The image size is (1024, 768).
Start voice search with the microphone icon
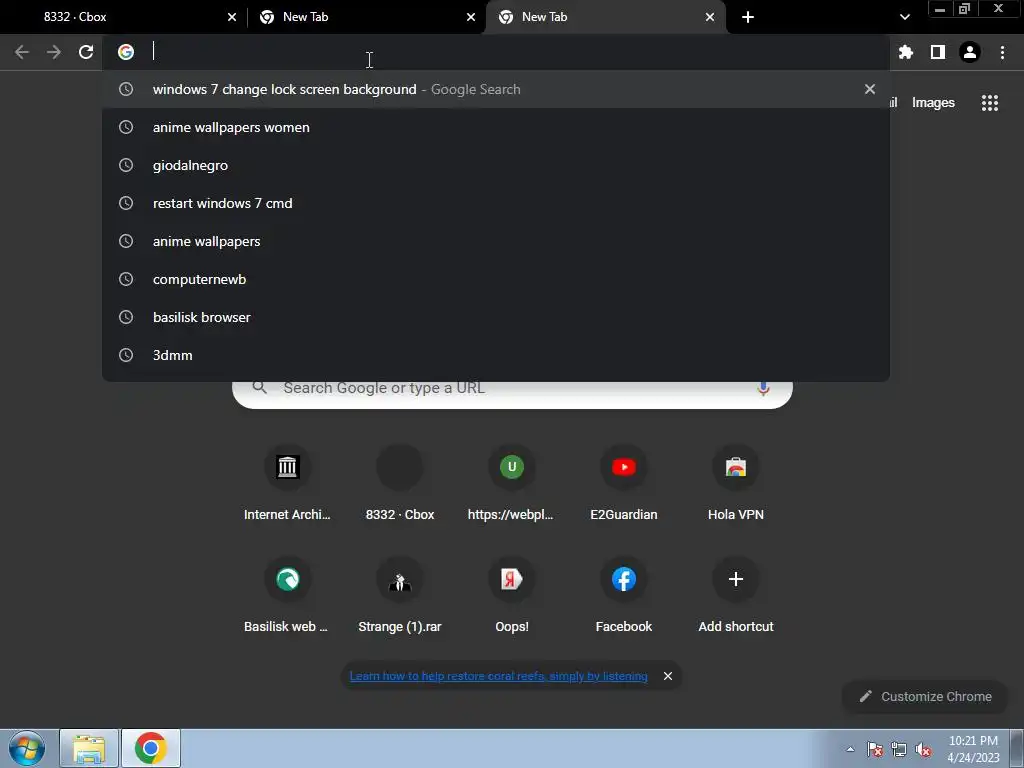[763, 388]
